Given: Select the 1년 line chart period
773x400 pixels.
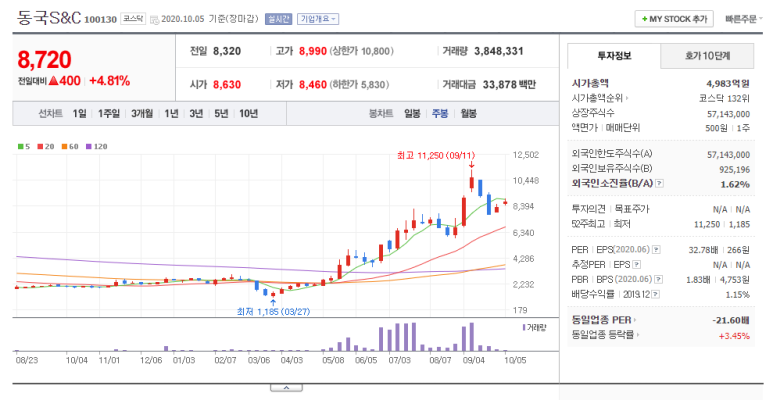Looking at the screenshot, I should [171, 114].
